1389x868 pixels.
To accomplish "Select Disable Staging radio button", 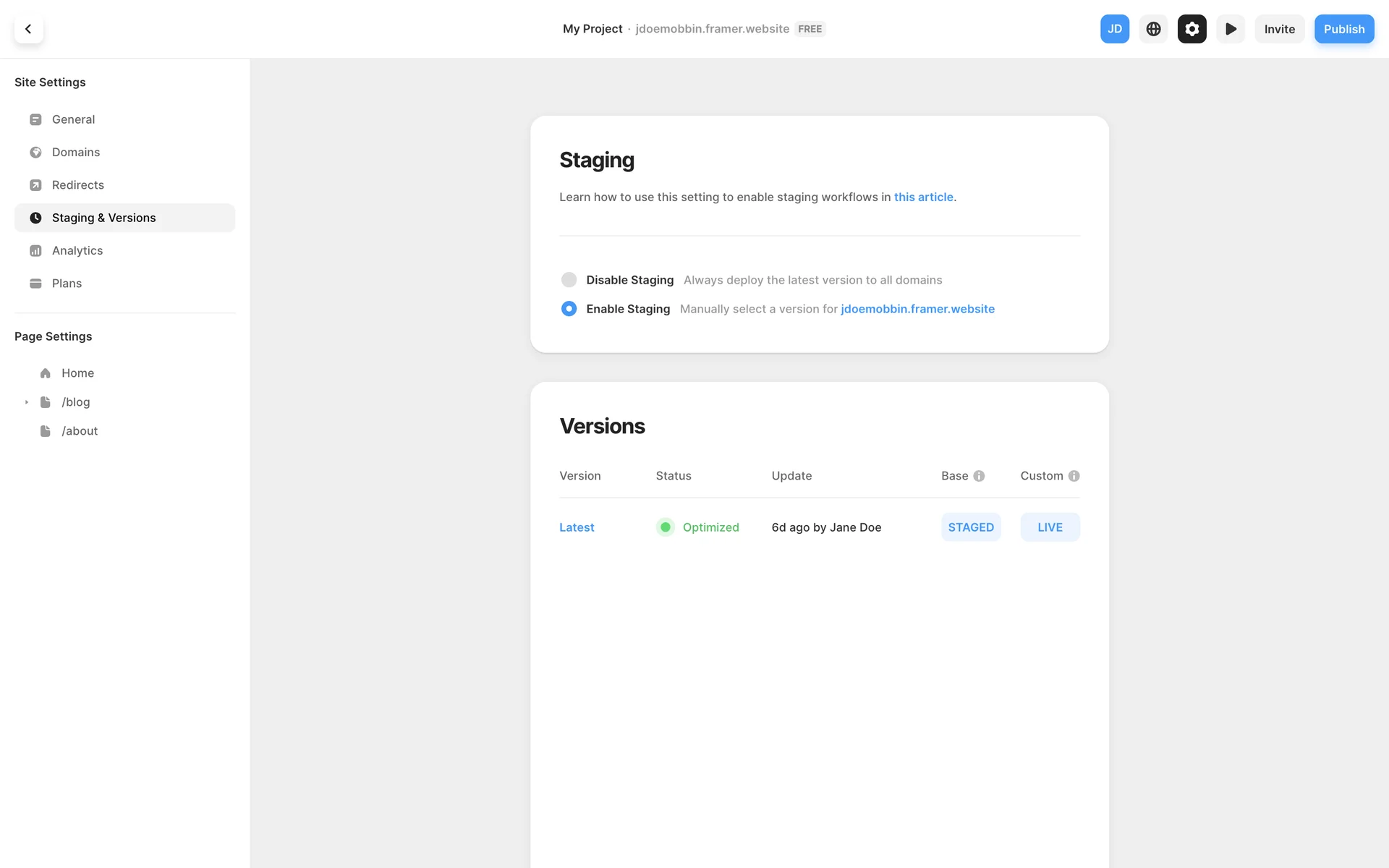I will [x=569, y=280].
